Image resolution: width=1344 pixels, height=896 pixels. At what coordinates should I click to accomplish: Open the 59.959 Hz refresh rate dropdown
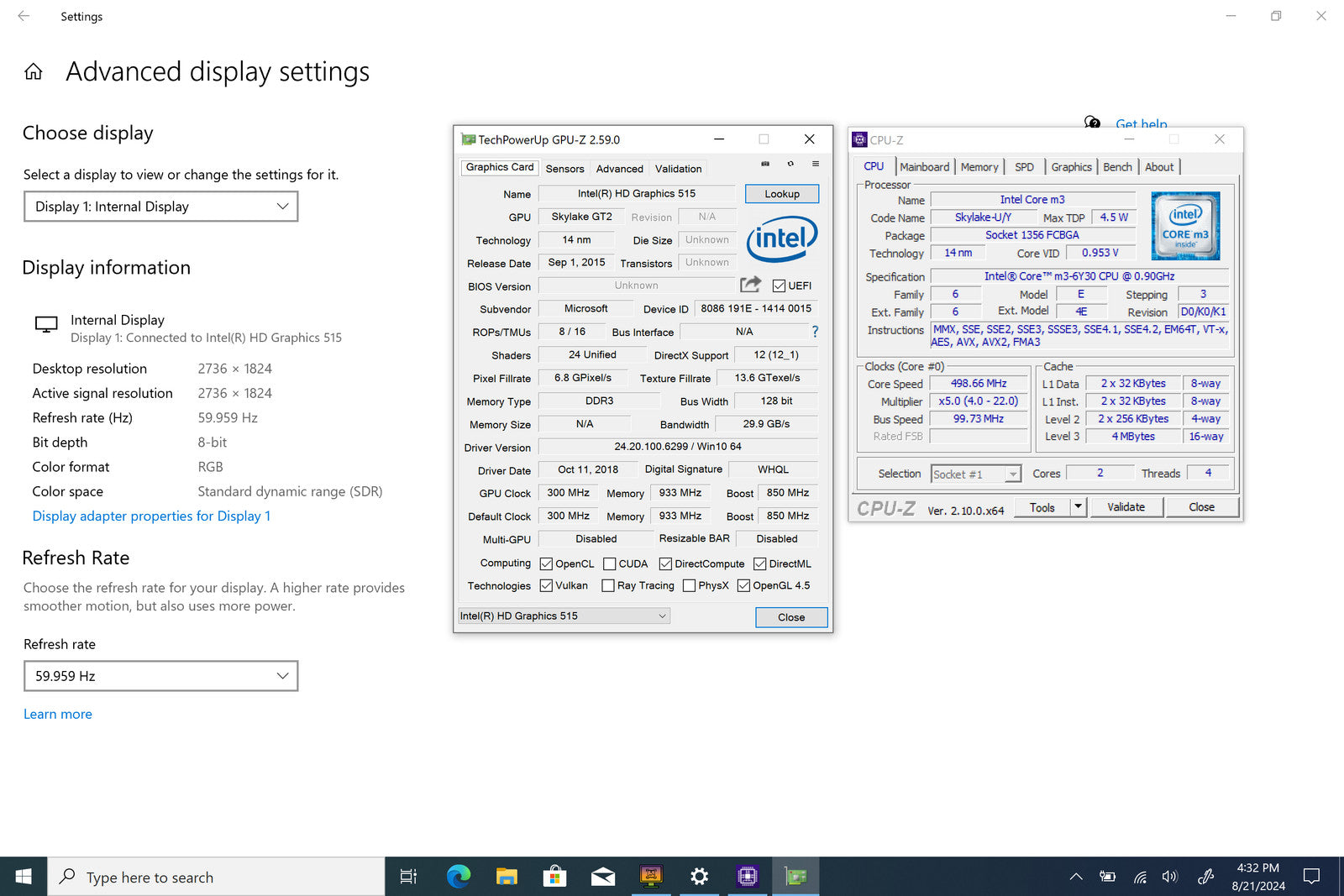pos(160,676)
